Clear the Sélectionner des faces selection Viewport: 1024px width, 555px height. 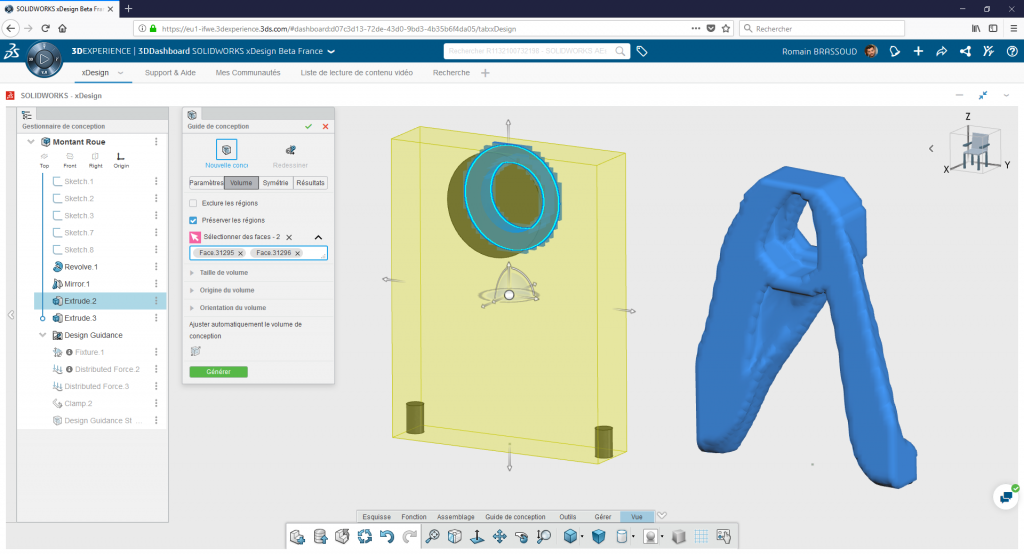(289, 237)
